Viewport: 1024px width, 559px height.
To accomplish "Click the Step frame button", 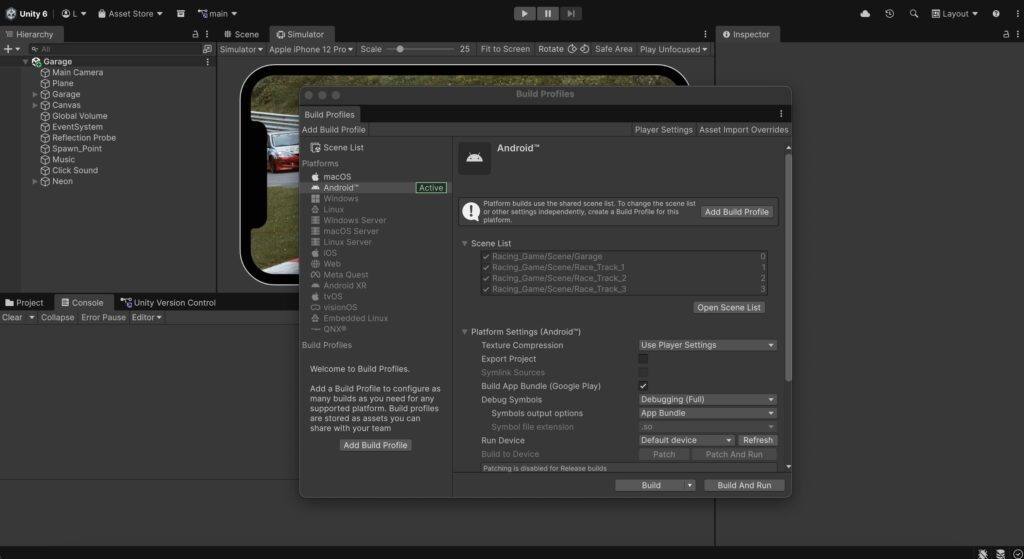I will click(571, 13).
